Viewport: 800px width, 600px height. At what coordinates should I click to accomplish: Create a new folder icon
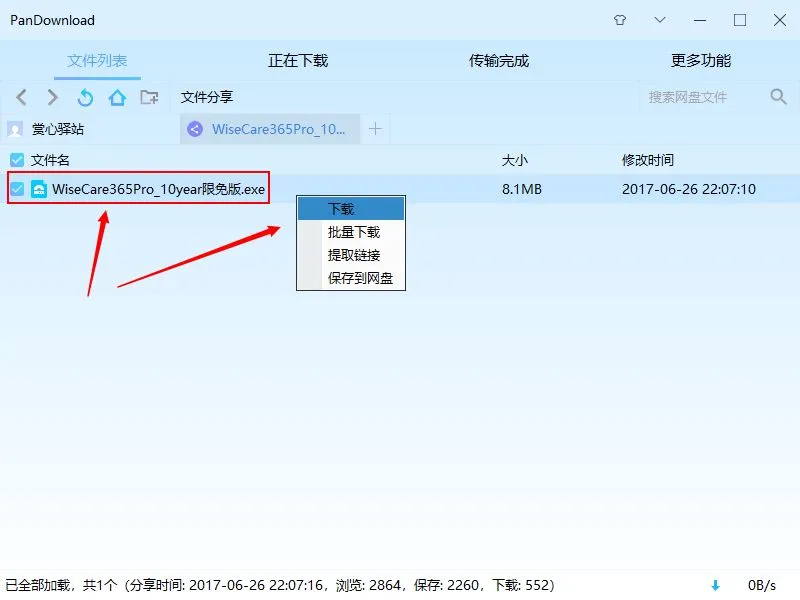pyautogui.click(x=149, y=97)
